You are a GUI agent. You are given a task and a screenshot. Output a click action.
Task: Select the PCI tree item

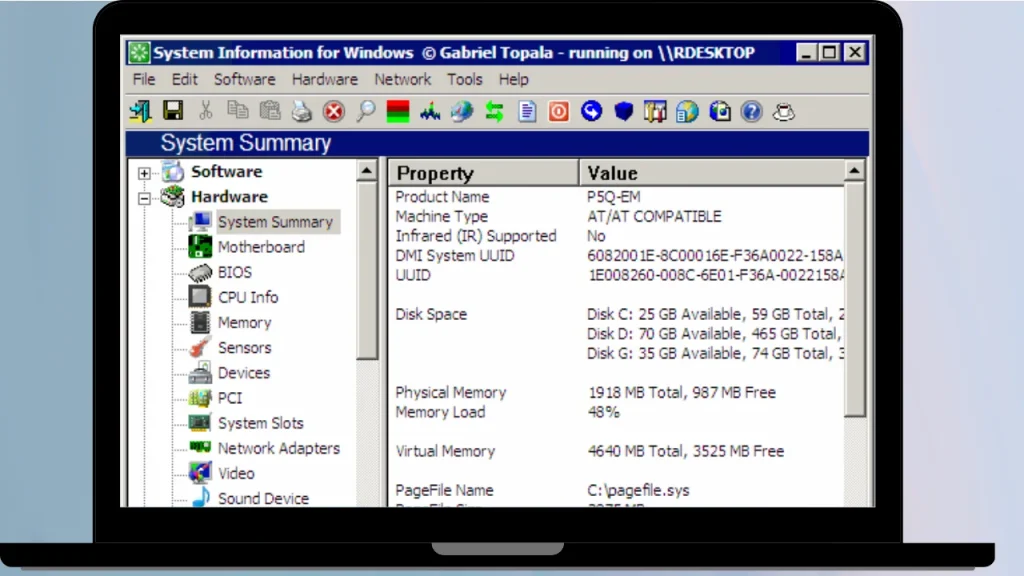pyautogui.click(x=229, y=398)
